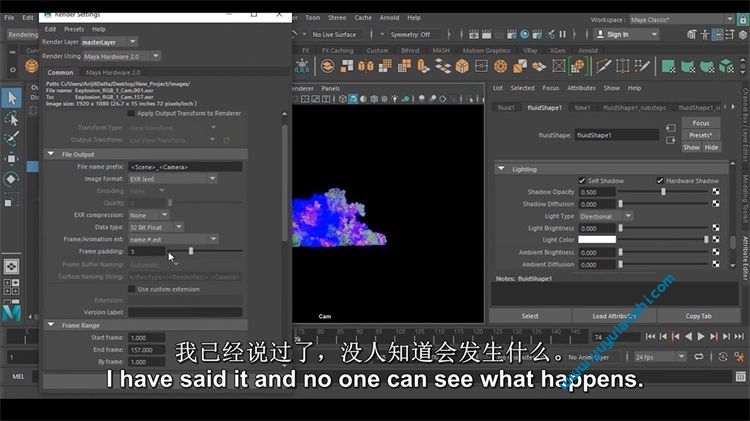Open the 24 fps frame rate dropdown
Image resolution: width=750 pixels, height=421 pixels.
point(660,357)
